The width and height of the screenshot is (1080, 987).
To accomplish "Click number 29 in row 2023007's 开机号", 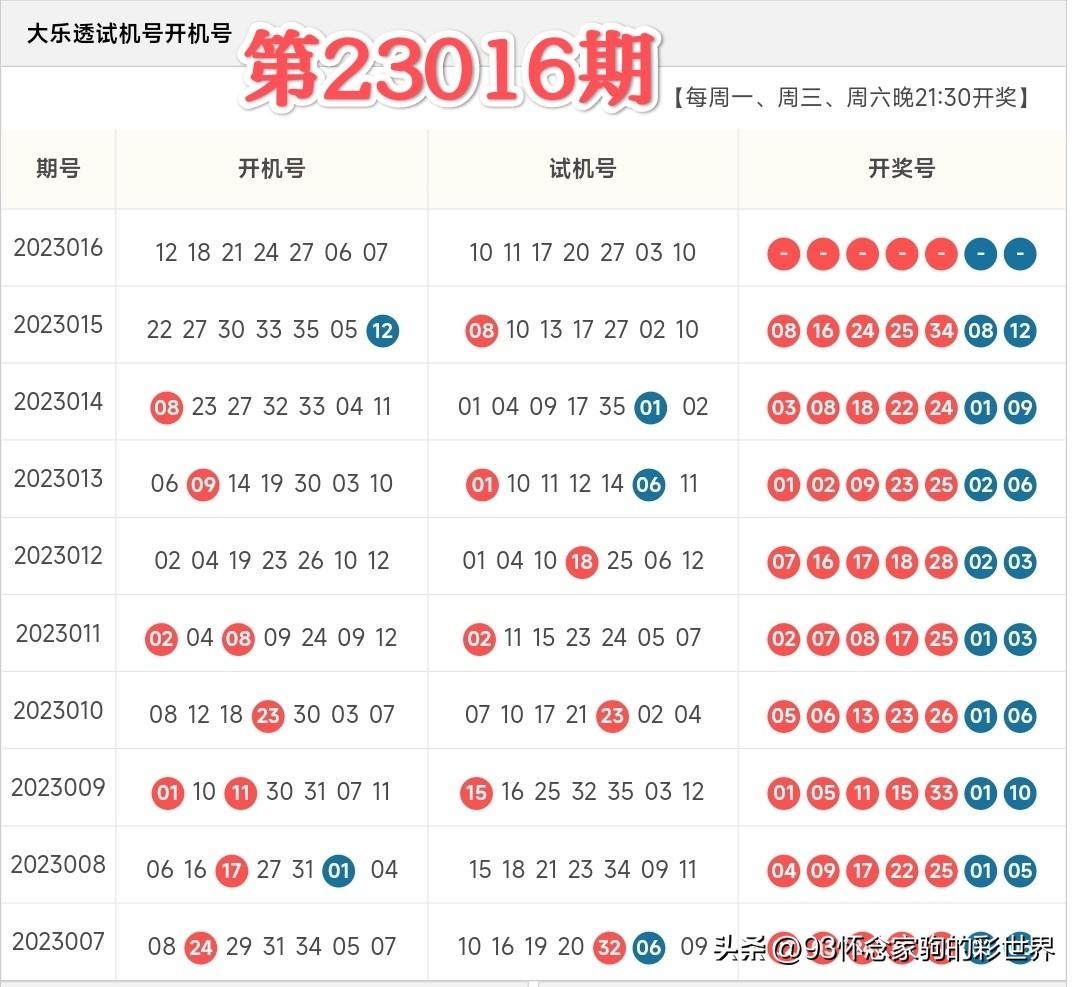I will [239, 947].
